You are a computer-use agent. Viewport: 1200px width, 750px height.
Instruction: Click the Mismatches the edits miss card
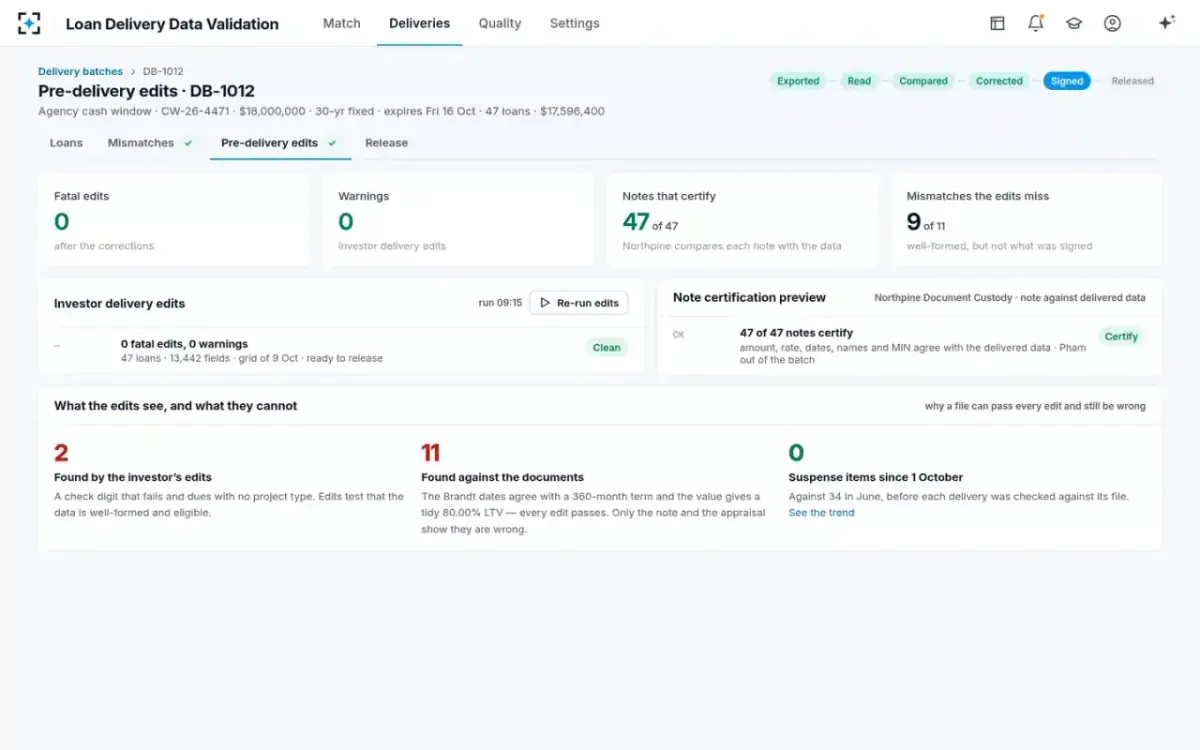tap(1026, 220)
